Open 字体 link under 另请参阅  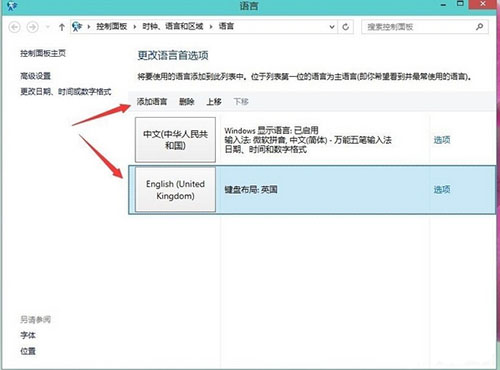click(x=28, y=335)
